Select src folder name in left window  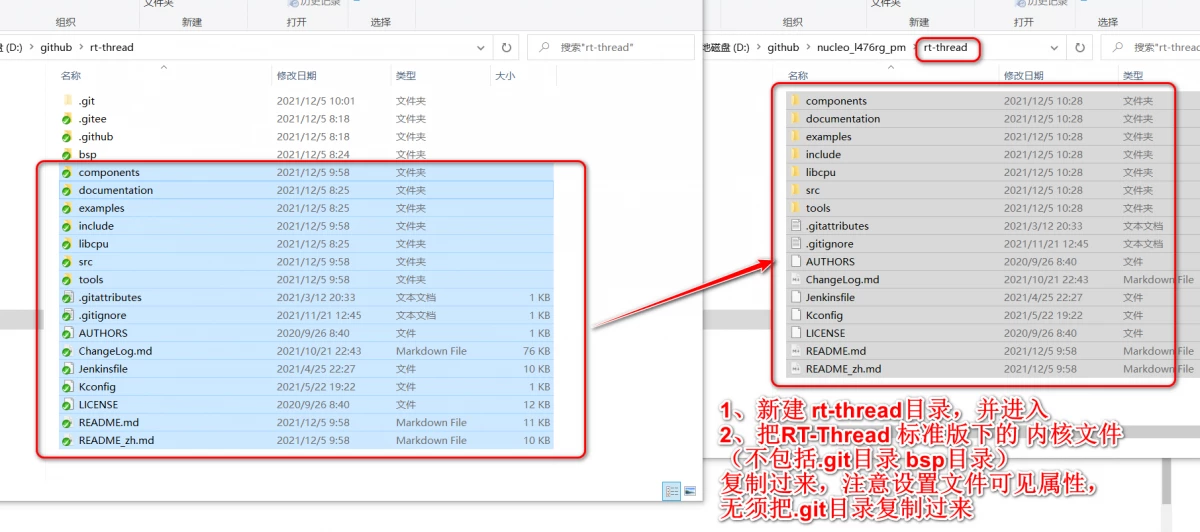tap(85, 262)
